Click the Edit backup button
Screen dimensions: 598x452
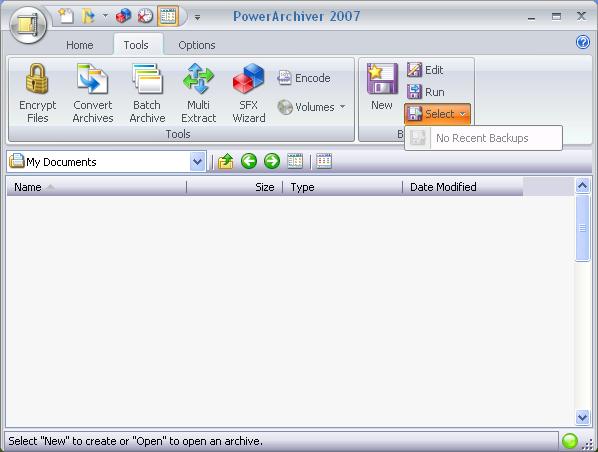coord(425,70)
